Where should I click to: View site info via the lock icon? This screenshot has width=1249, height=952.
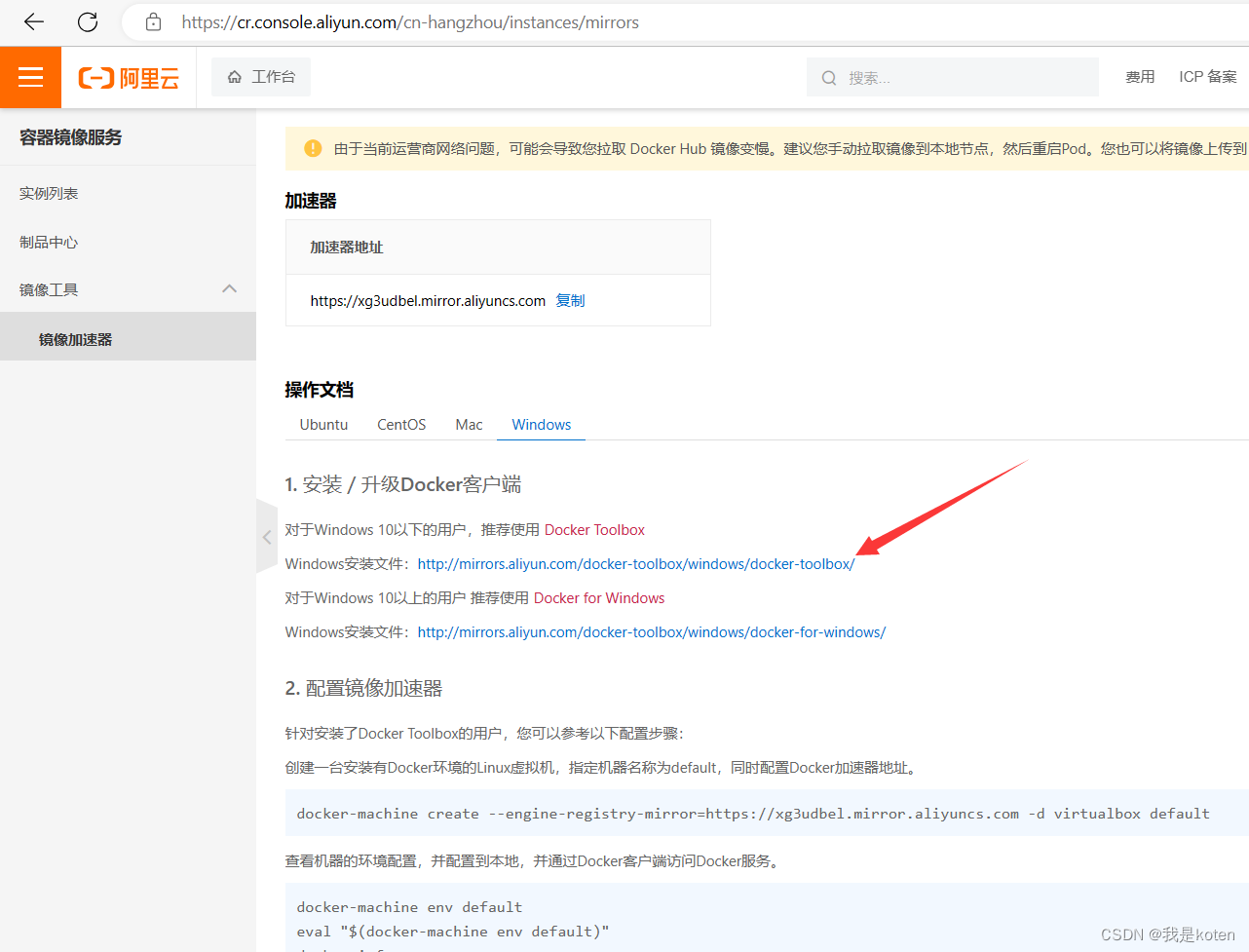click(153, 21)
